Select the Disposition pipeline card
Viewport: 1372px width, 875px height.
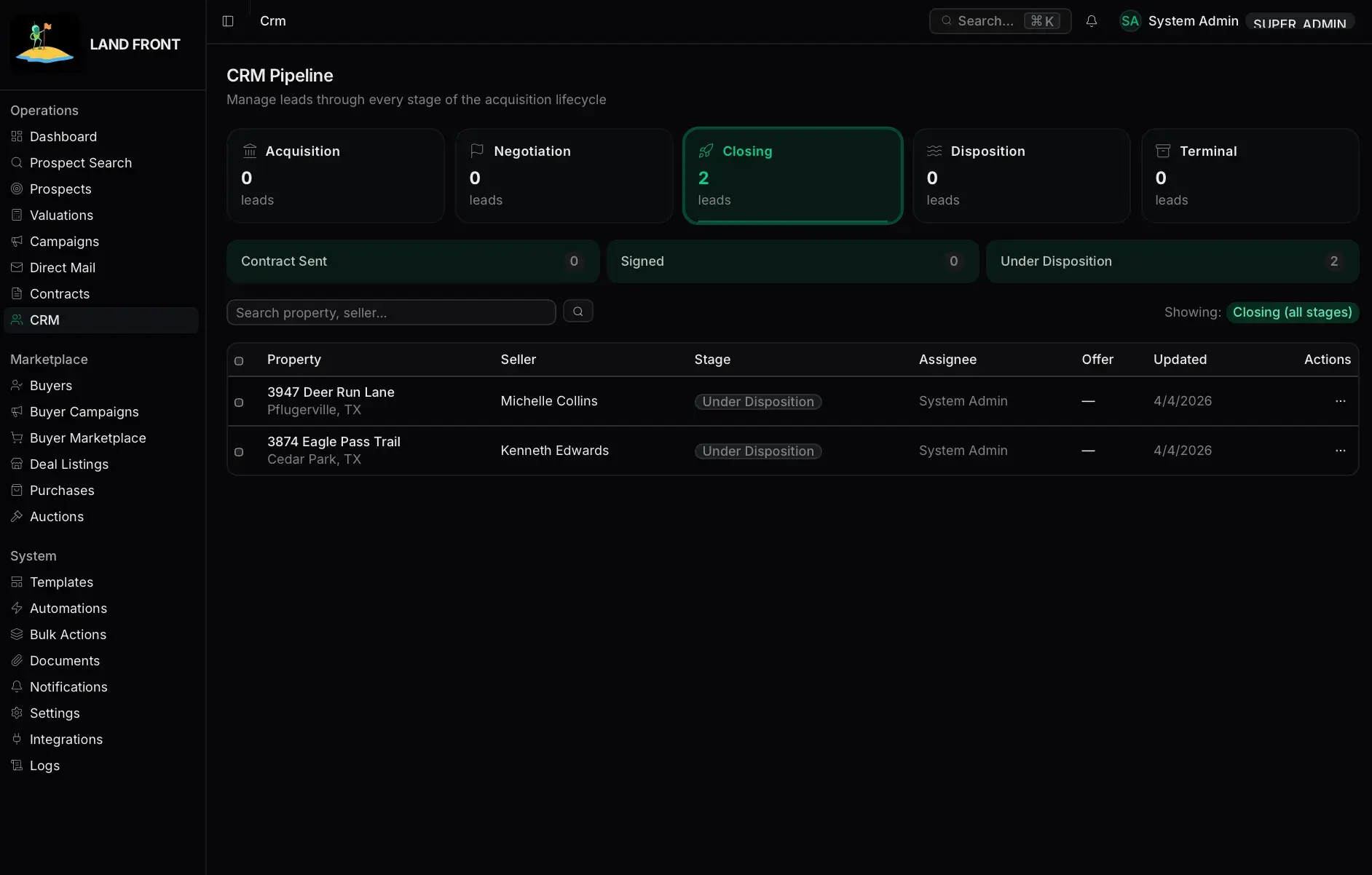click(1022, 176)
